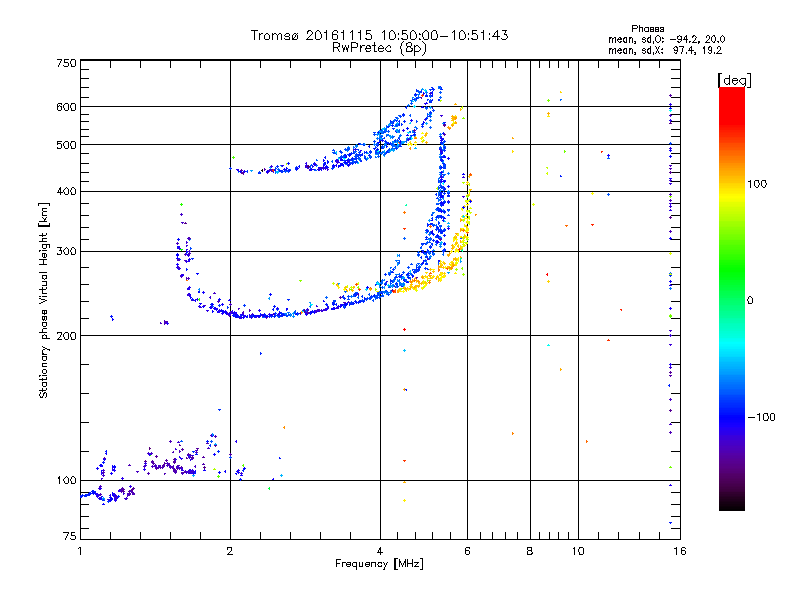Click the blue trace minimum near 220 km
Viewport: 800px width, 600px height.
(255, 316)
